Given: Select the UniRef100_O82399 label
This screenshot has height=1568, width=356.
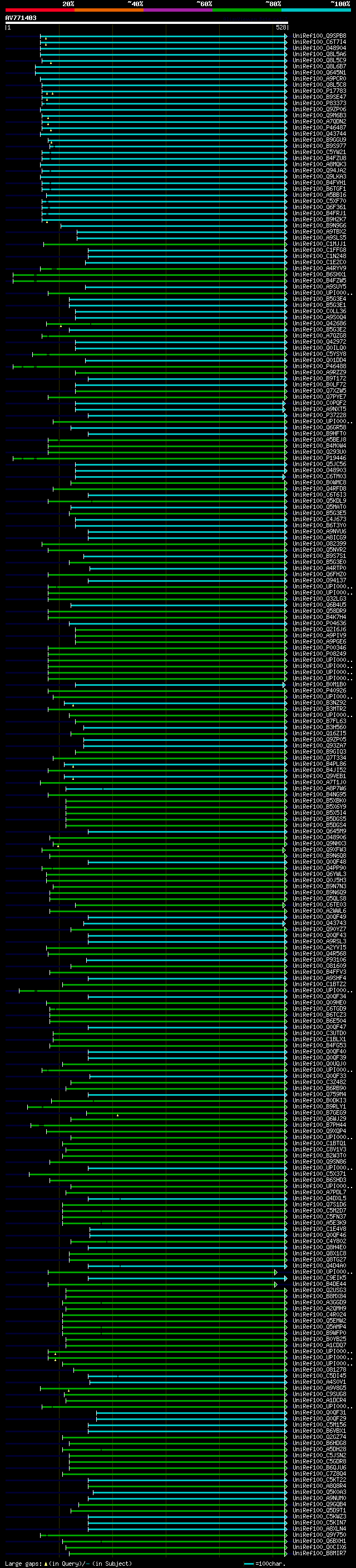Looking at the screenshot, I should click(x=319, y=543).
